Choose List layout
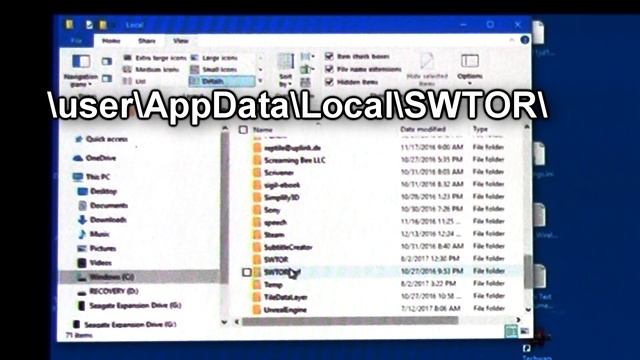The image size is (640, 360). (135, 82)
